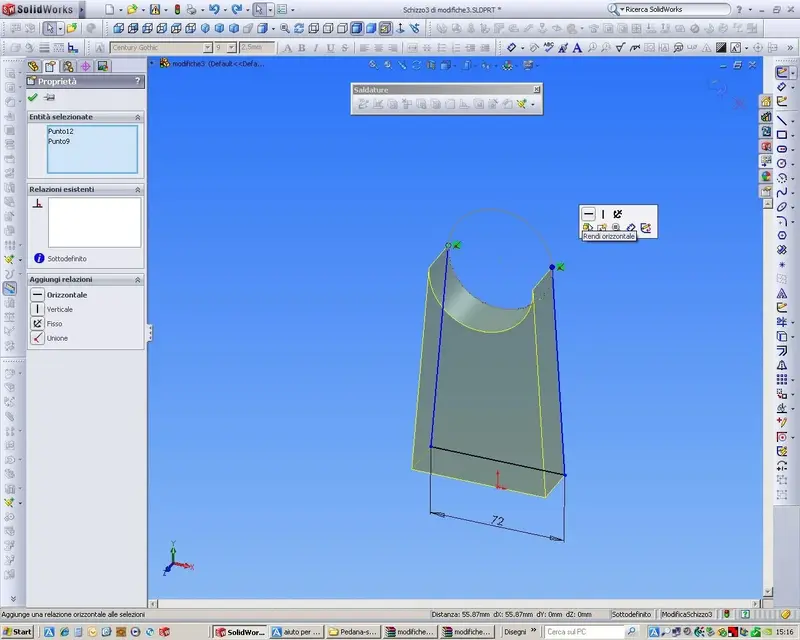The height and width of the screenshot is (640, 800).
Task: Select Punto12 in selected entities list
Action: pos(61,131)
